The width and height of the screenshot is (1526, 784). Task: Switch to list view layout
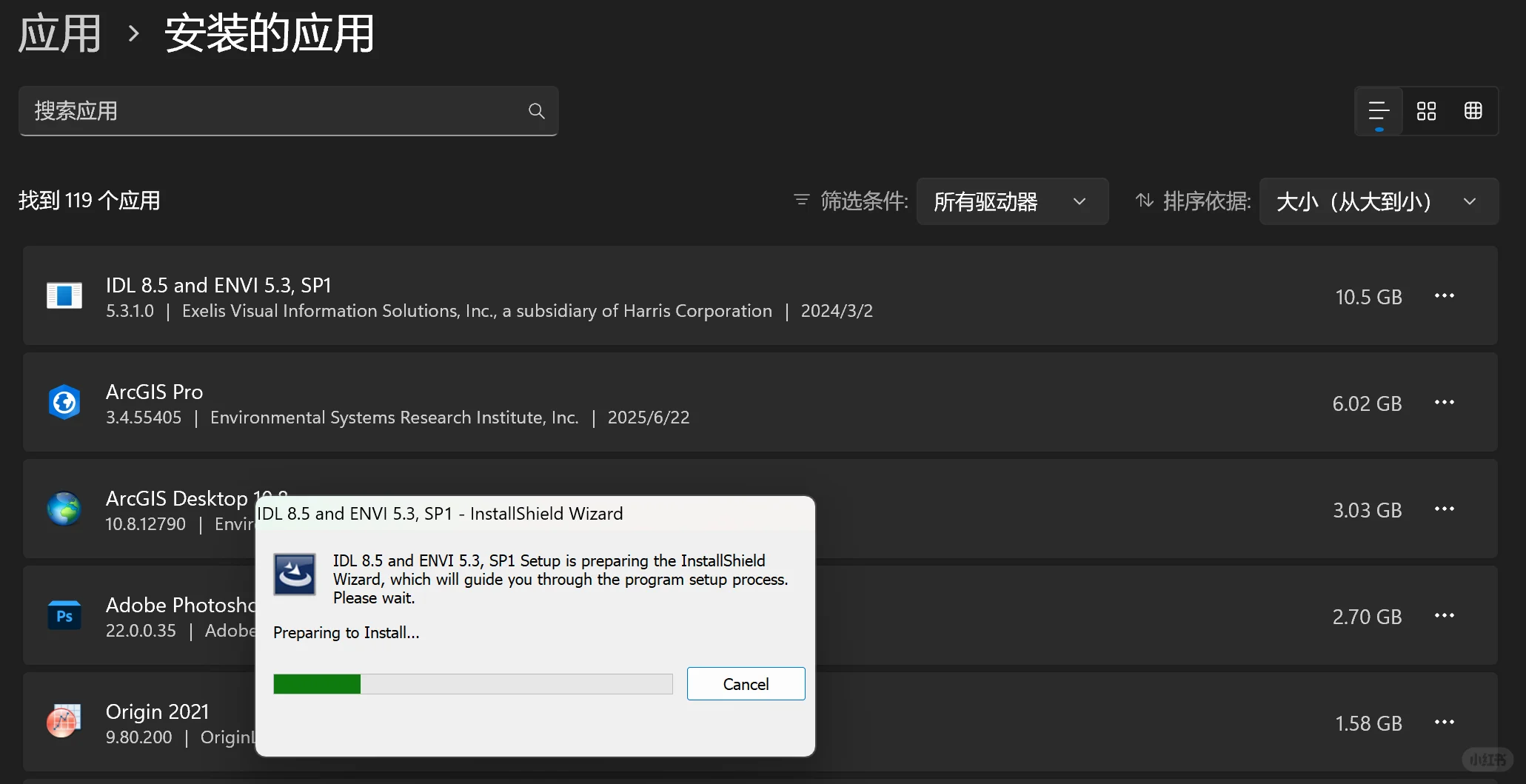pos(1379,111)
